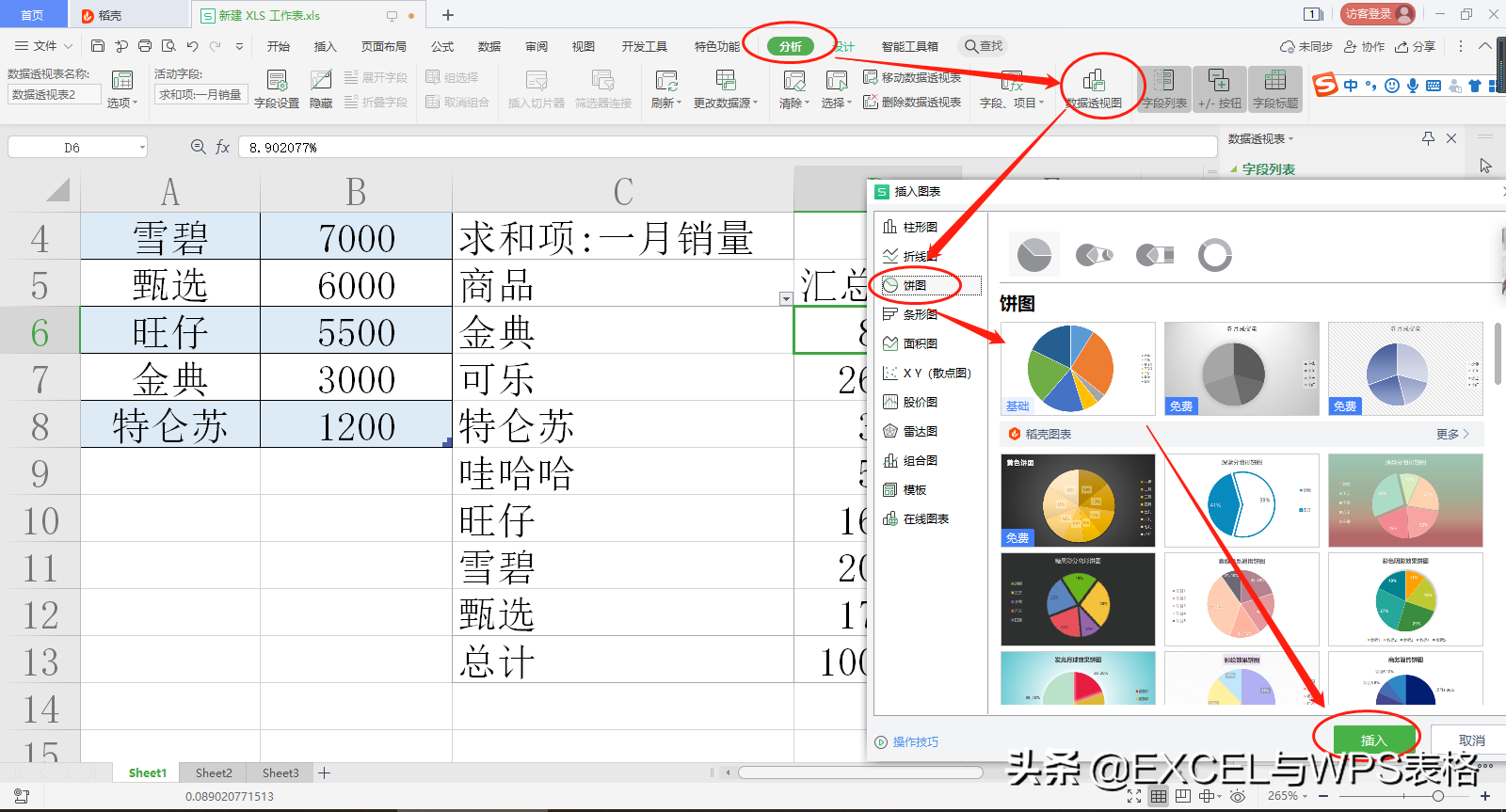This screenshot has height=812, width=1506.
Task: Open 操作技巧 tips link
Action: tap(906, 741)
